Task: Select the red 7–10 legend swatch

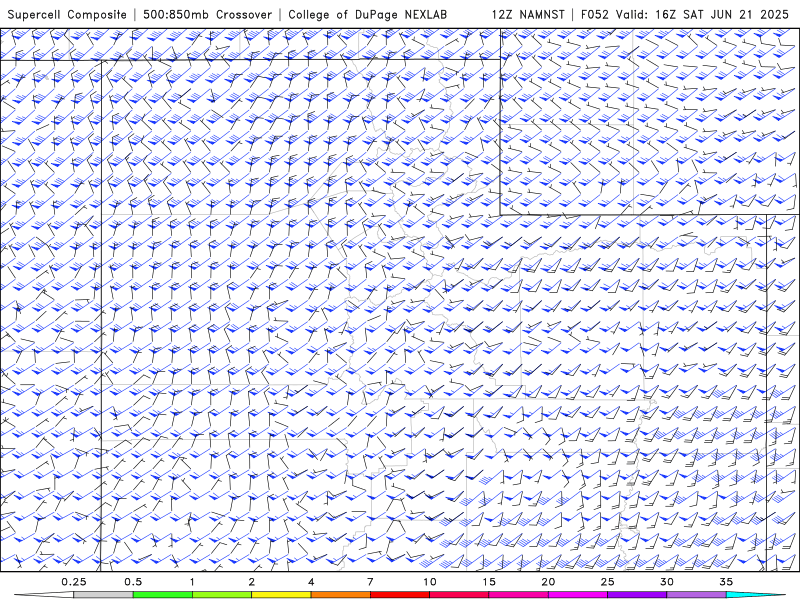Action: (x=399, y=595)
